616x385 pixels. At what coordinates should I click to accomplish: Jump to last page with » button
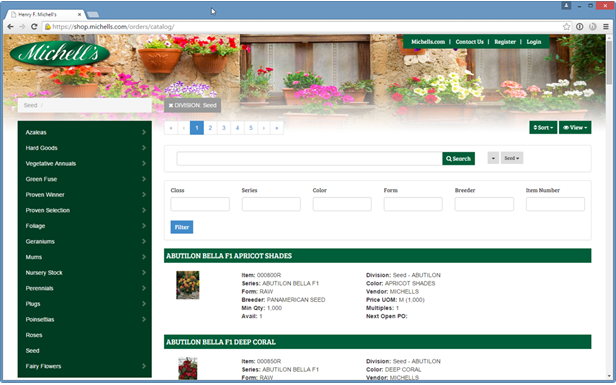tap(277, 128)
